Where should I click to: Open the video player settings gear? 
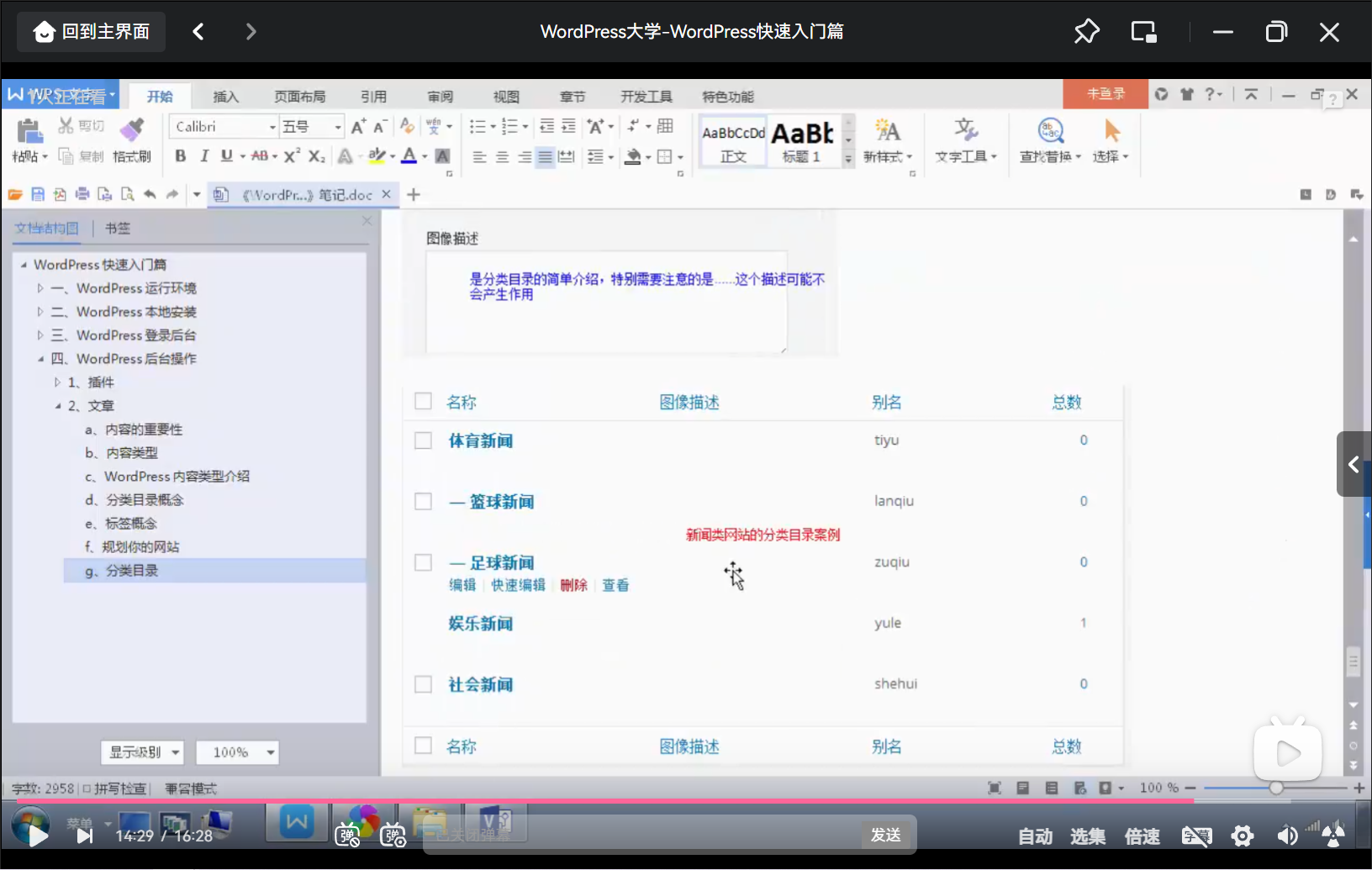click(x=1243, y=836)
